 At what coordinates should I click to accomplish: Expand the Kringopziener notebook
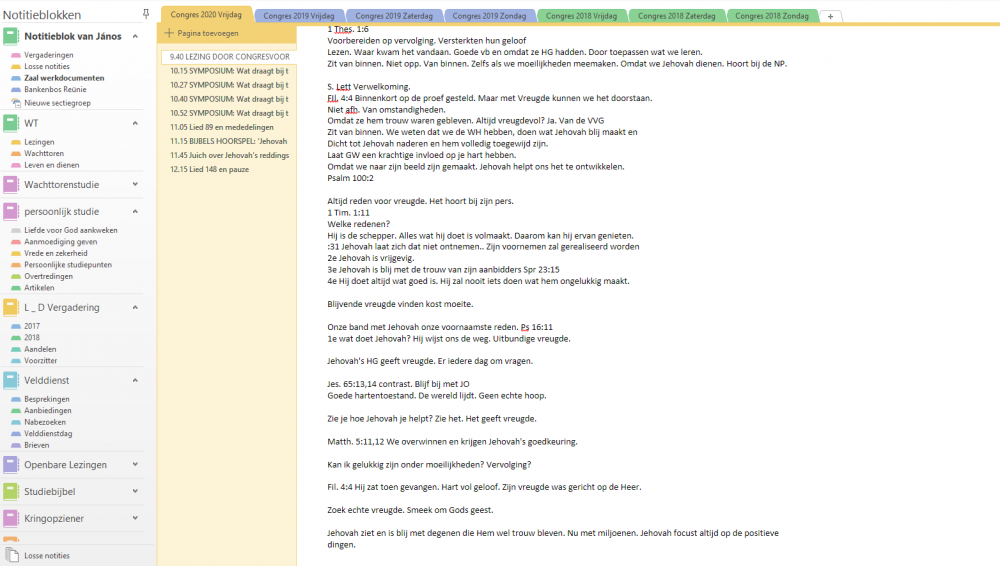pos(135,517)
